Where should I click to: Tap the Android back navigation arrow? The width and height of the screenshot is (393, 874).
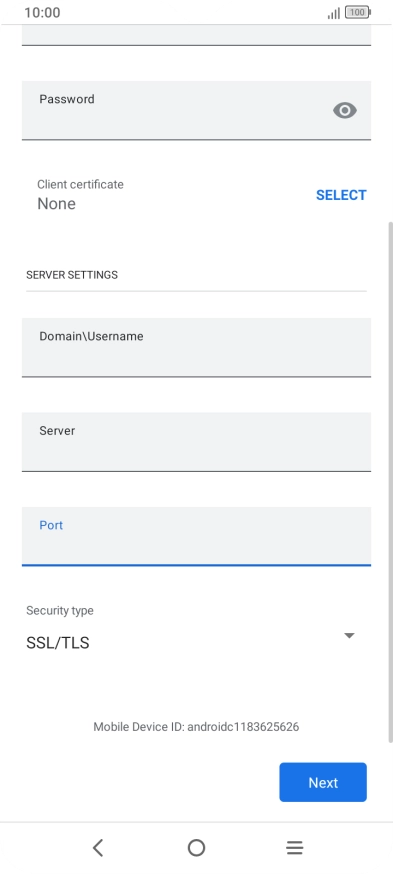98,848
